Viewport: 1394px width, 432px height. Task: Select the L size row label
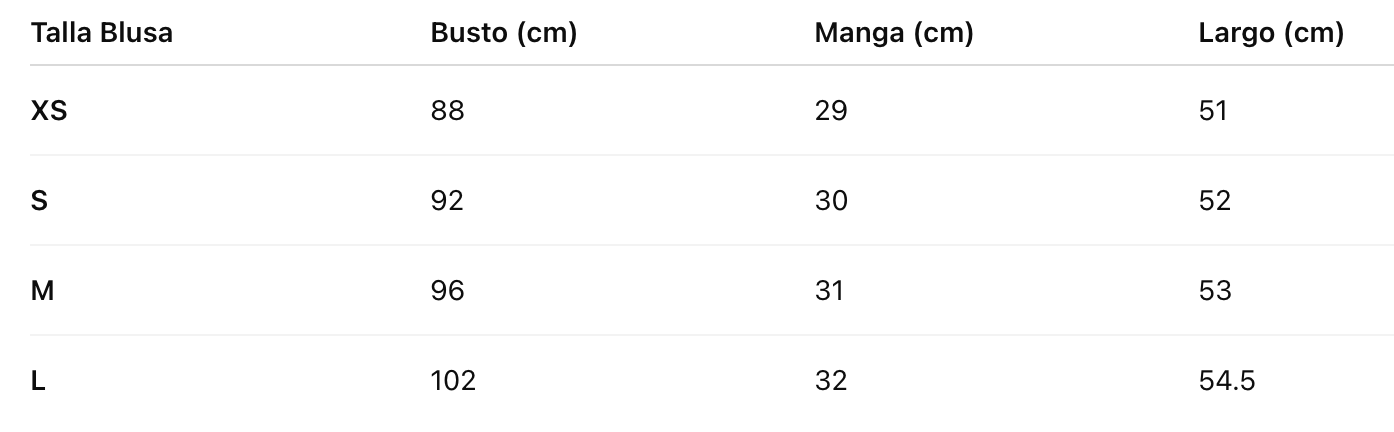(x=38, y=381)
